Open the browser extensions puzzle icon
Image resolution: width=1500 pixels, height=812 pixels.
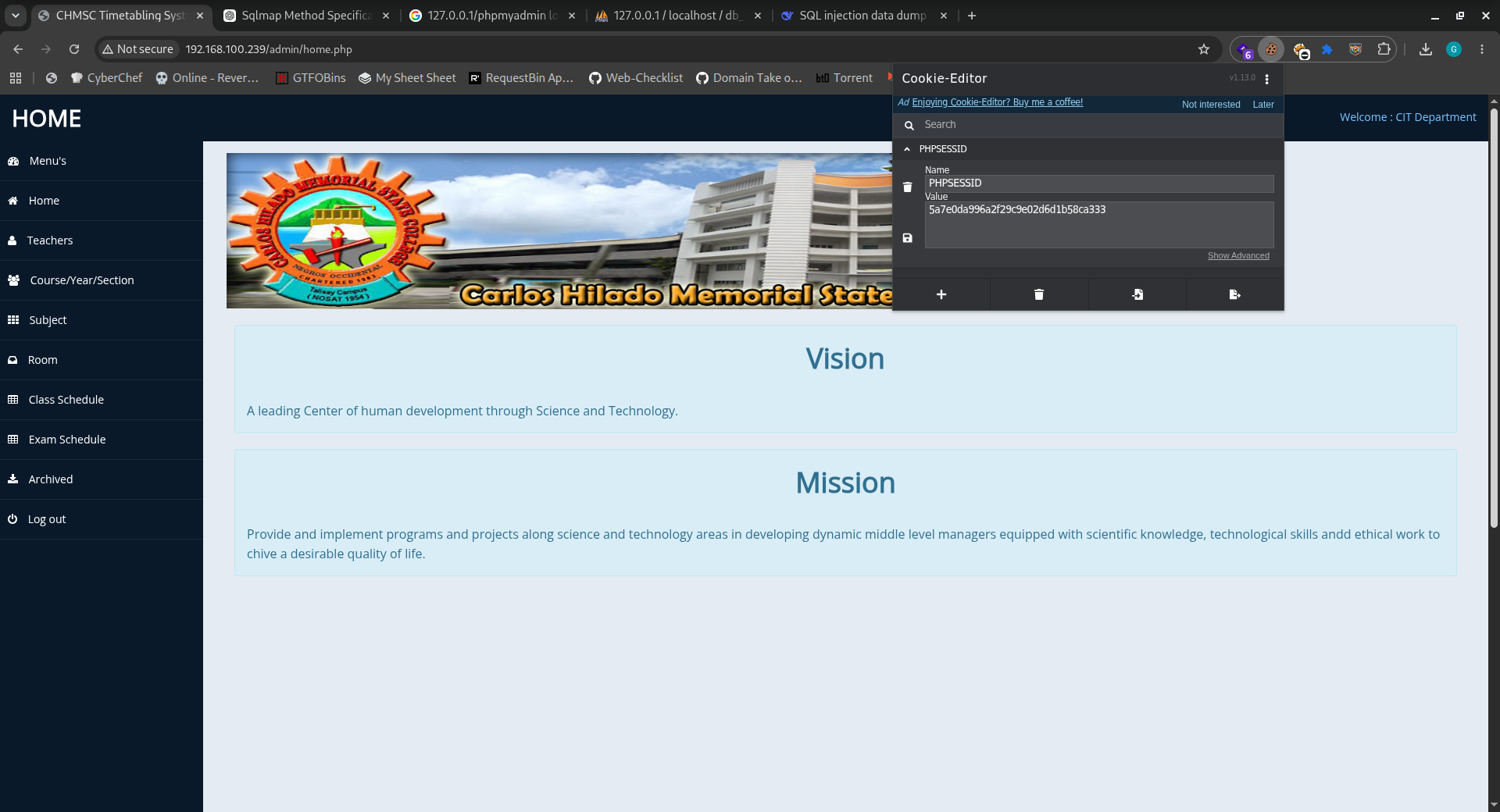[x=1384, y=49]
